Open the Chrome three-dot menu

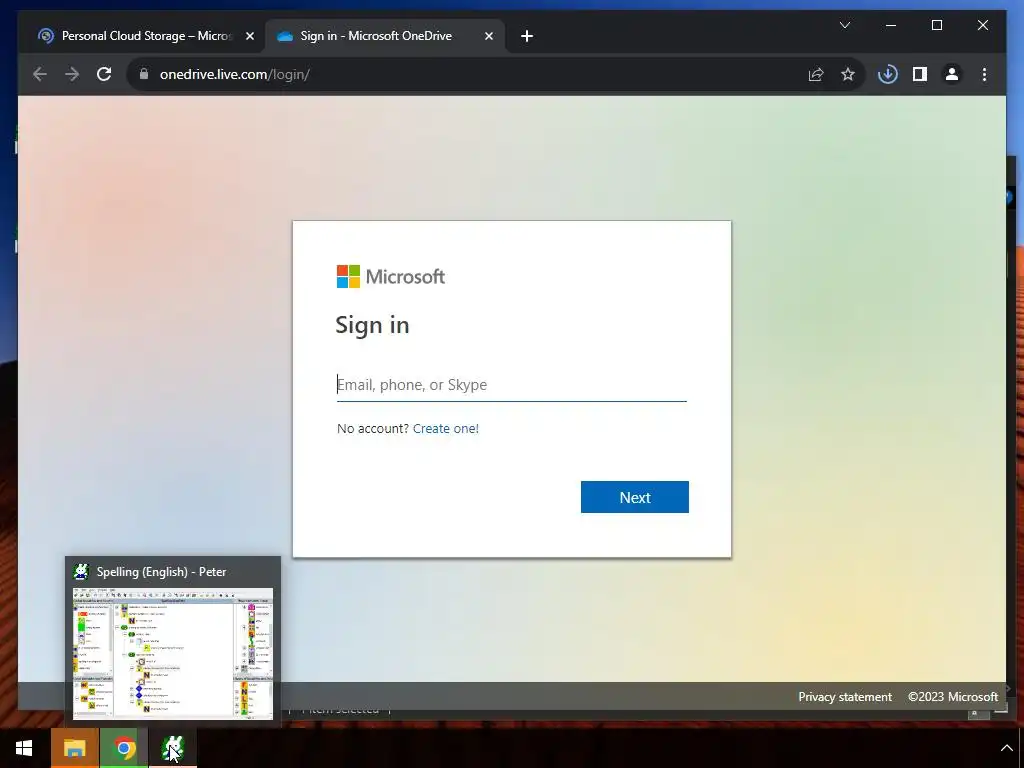(984, 74)
